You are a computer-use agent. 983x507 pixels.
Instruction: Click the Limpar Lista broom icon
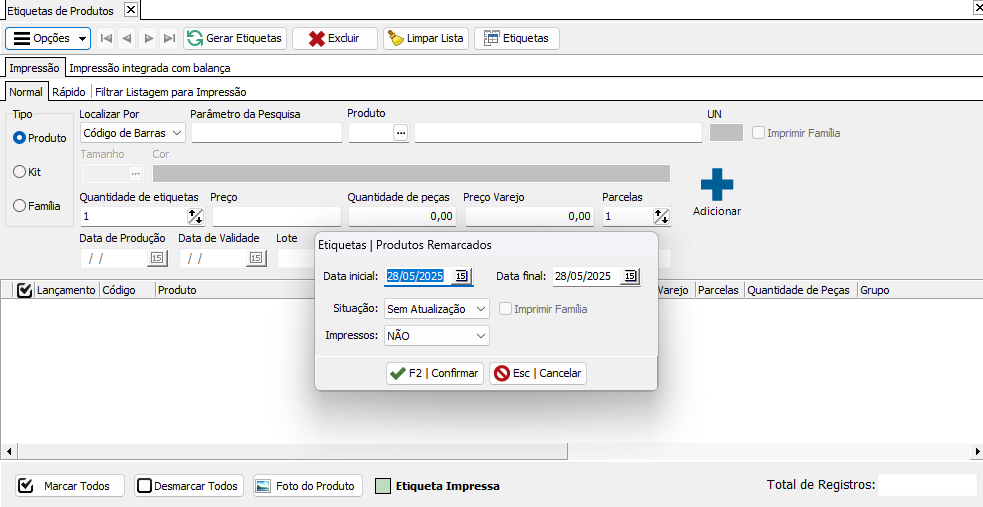(x=396, y=38)
